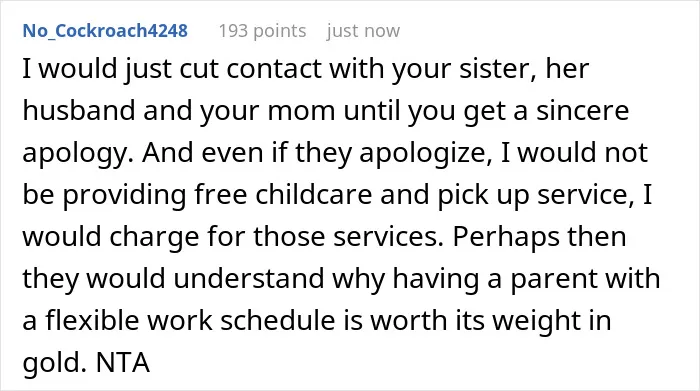This screenshot has width=700, height=391.
Task: Click the 193 points score
Action: pyautogui.click(x=262, y=31)
